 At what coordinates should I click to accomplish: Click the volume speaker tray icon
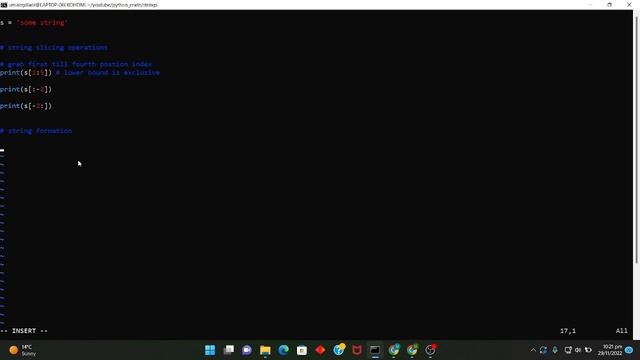578,350
